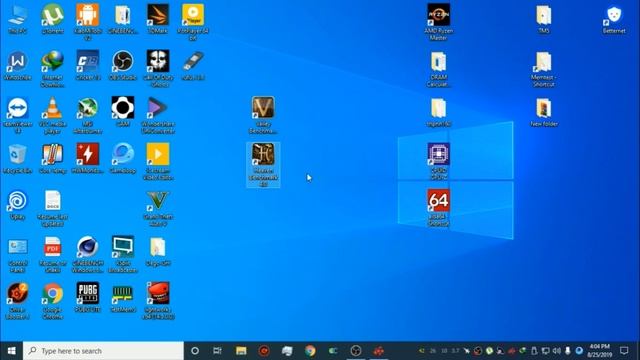Open the DRAM Calculator folder
The height and width of the screenshot is (360, 640).
(x=438, y=69)
